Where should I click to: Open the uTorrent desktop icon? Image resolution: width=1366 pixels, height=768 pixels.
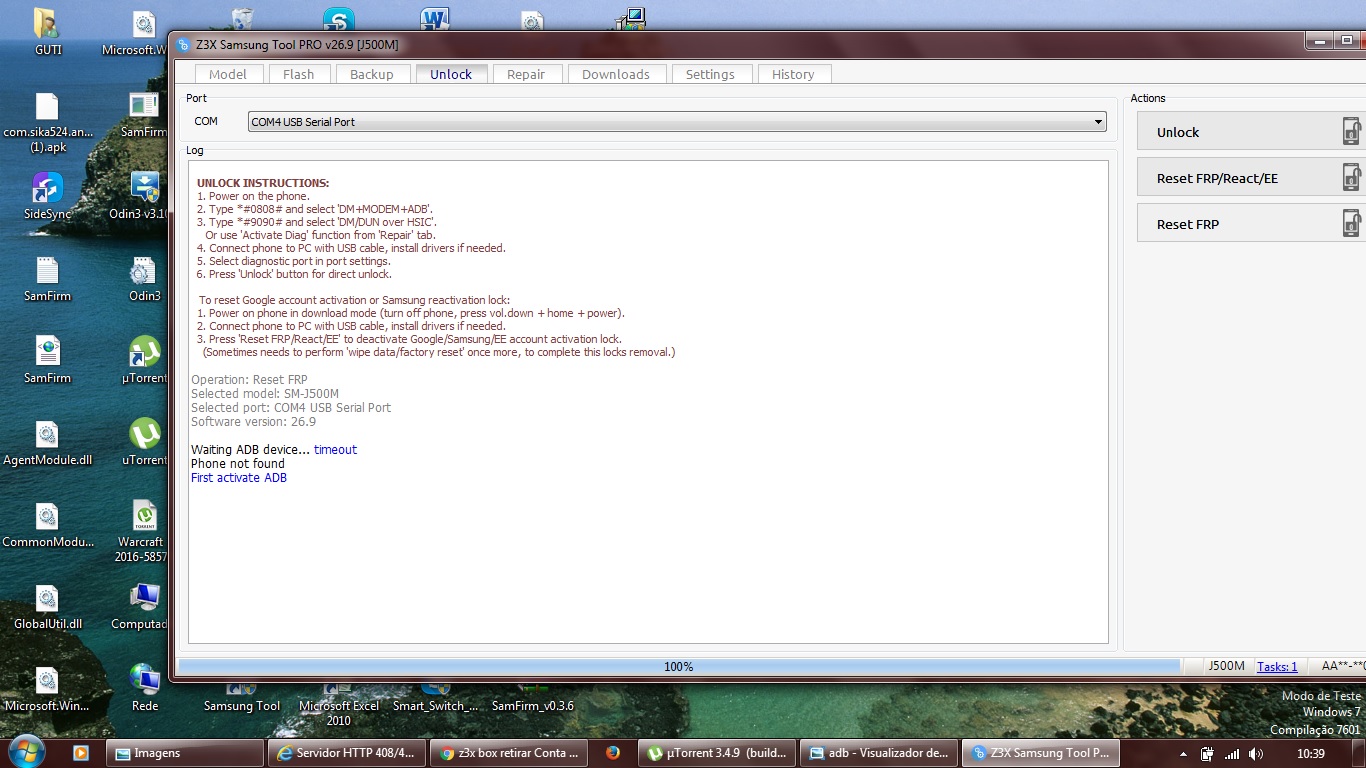tap(145, 442)
